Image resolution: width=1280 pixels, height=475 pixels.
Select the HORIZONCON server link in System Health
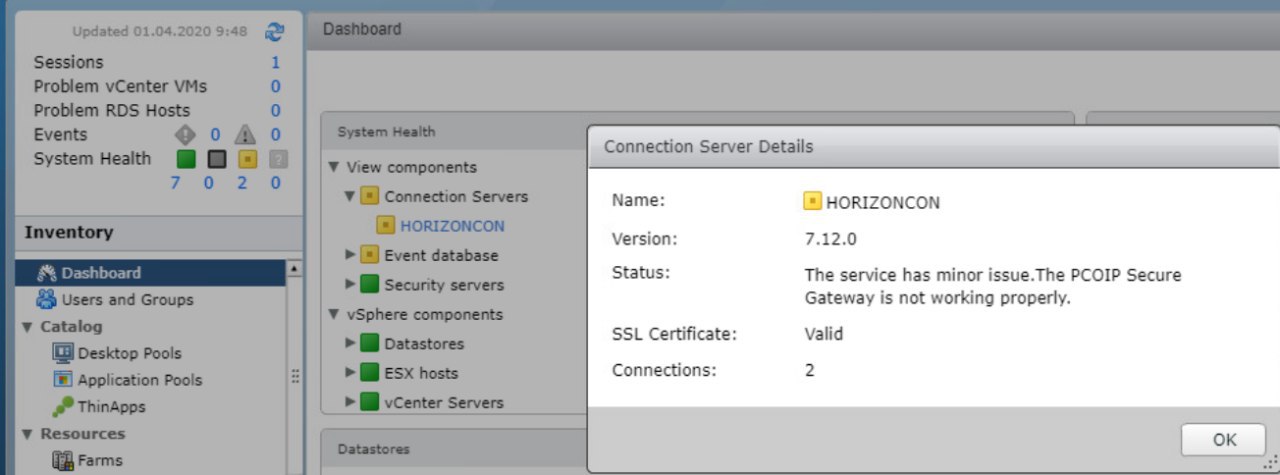(452, 226)
